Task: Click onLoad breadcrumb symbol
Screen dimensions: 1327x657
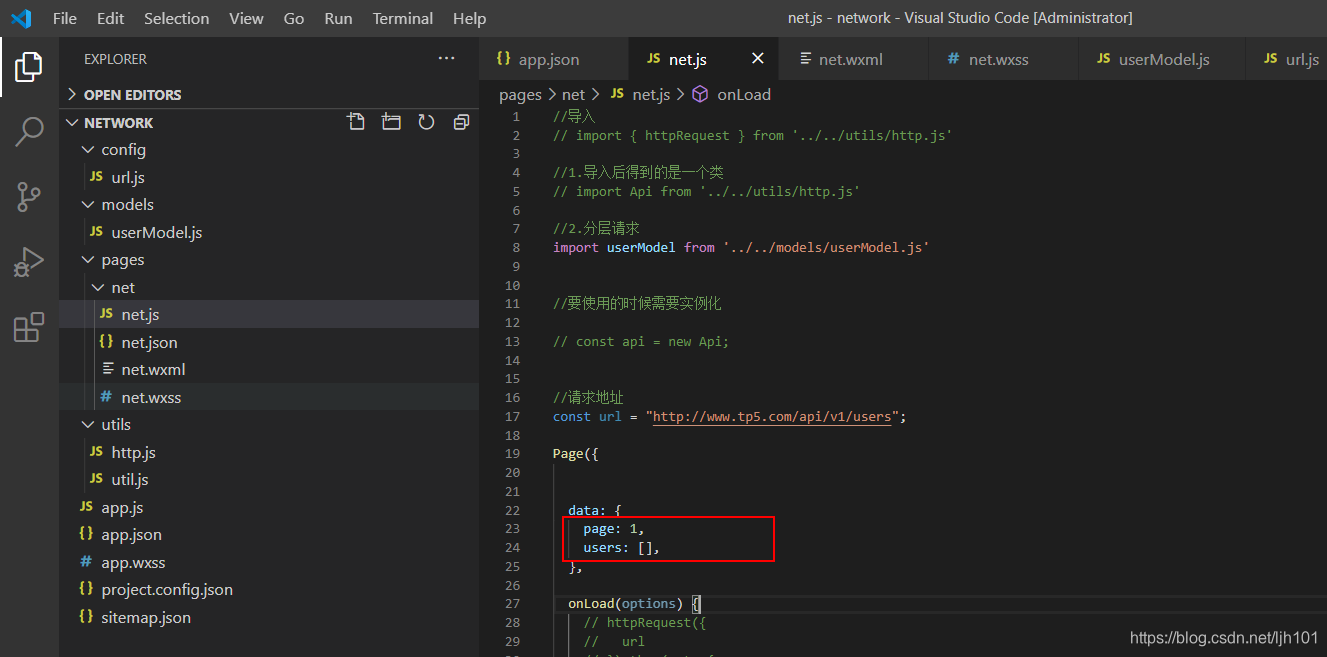Action: tap(732, 94)
